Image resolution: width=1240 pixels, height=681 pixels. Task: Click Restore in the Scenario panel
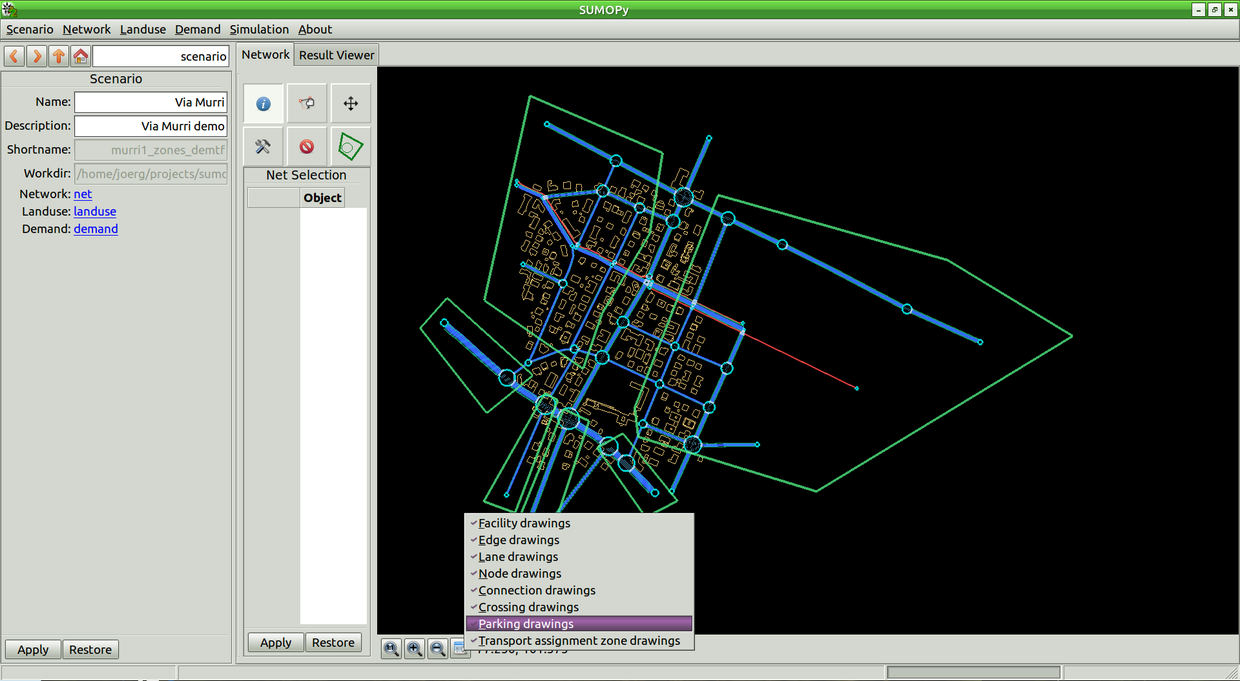click(90, 650)
